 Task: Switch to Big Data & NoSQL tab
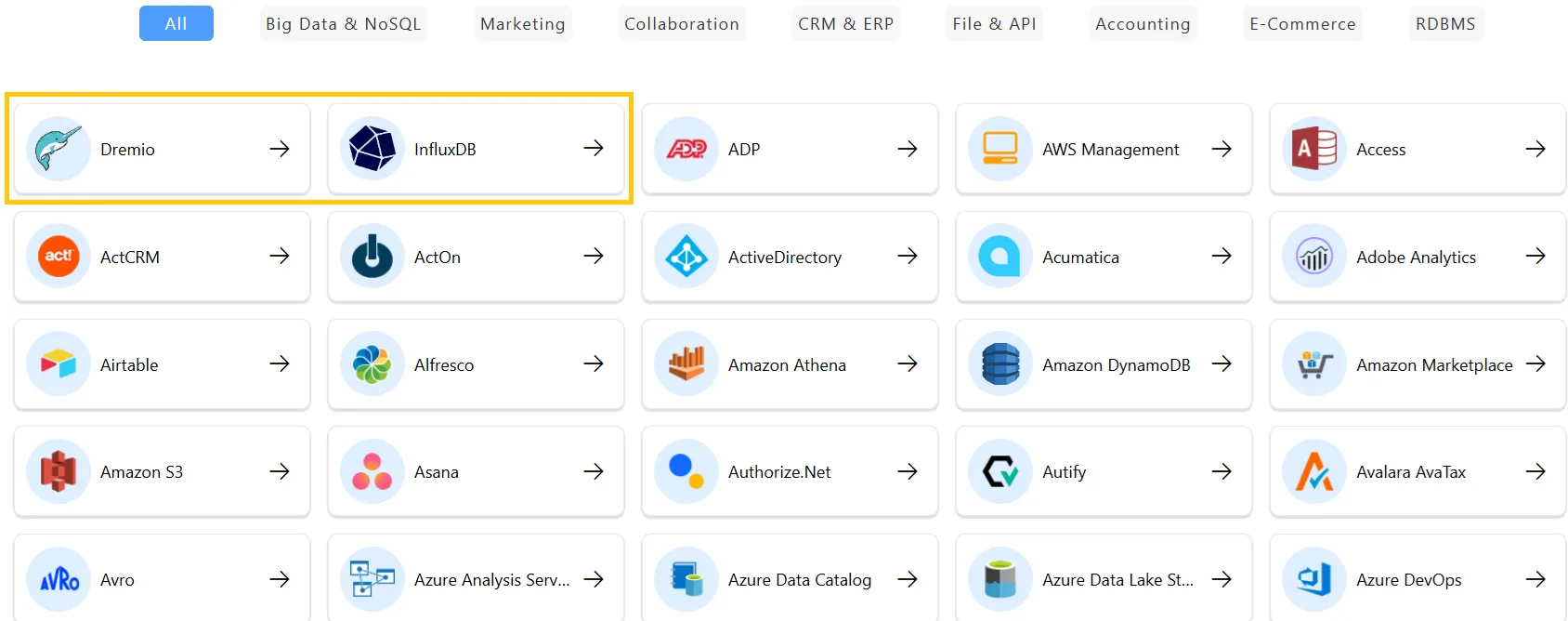click(x=344, y=23)
